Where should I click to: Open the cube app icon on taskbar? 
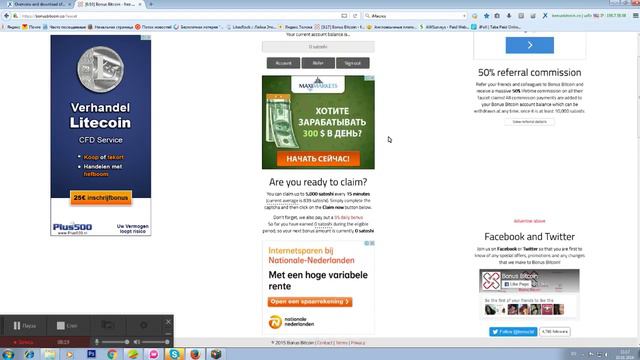[x=216, y=354]
